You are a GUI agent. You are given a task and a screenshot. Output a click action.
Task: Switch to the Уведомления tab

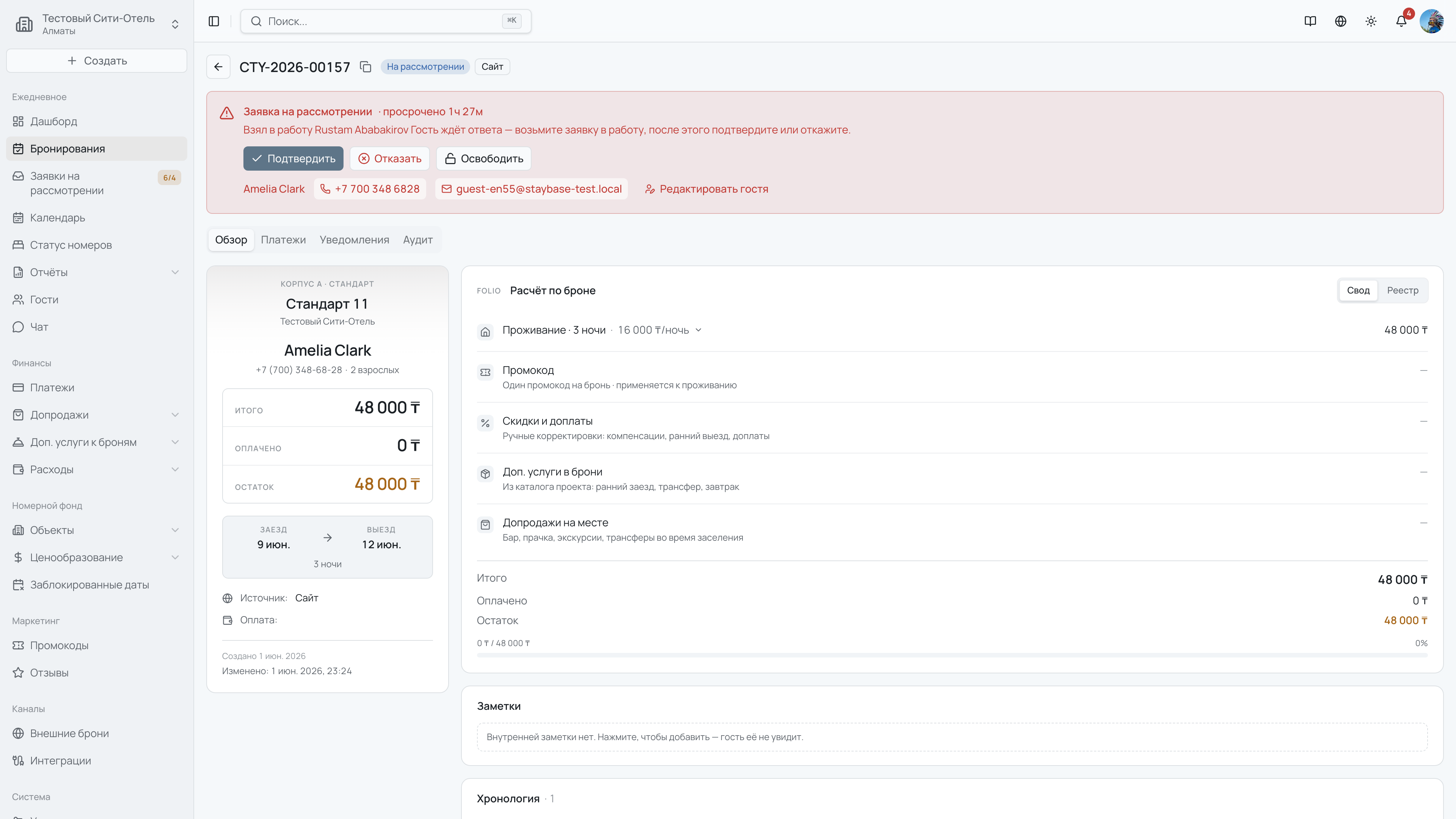click(355, 240)
